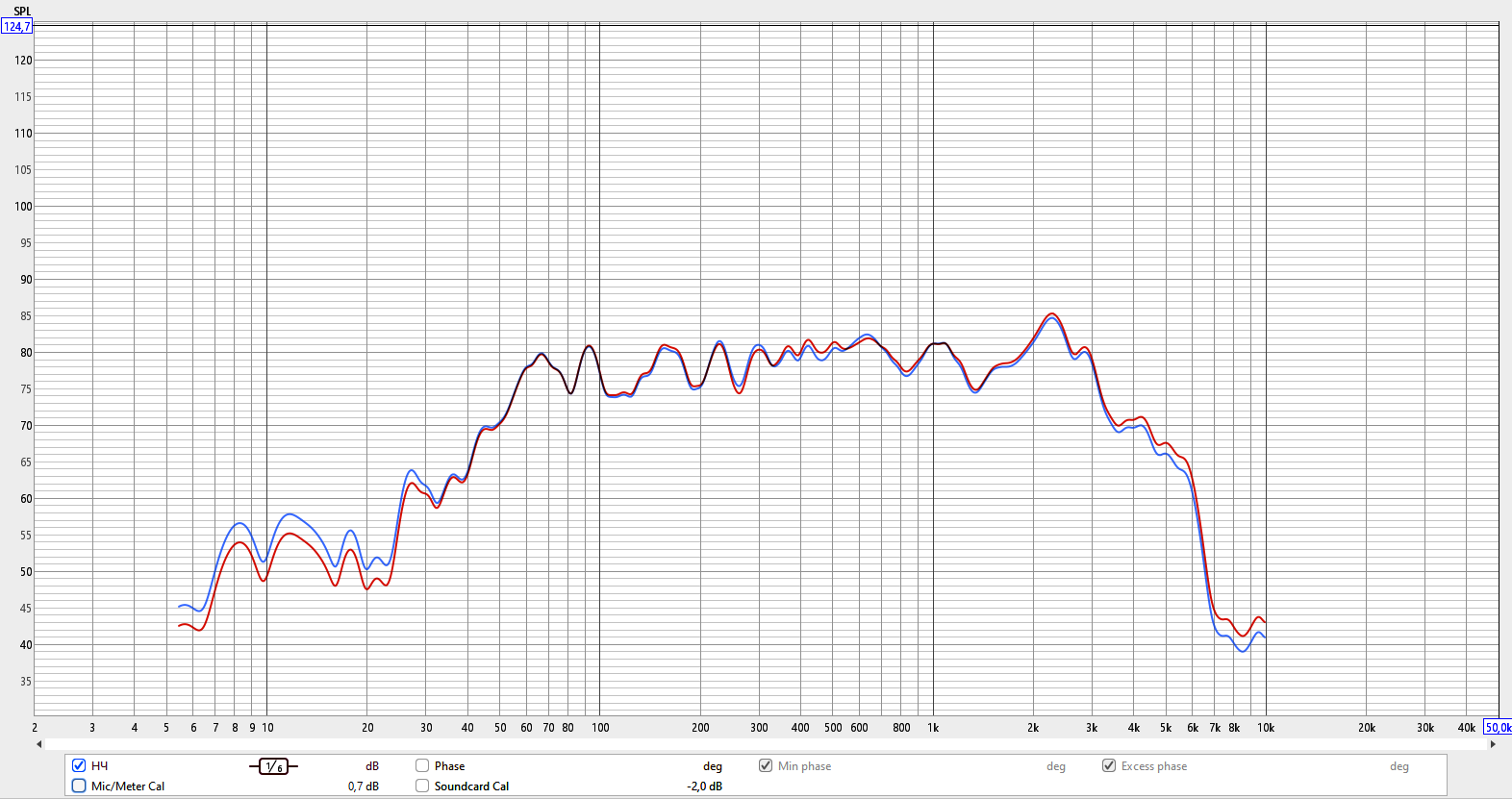Click the right scroll arrow under the graph
The height and width of the screenshot is (799, 1512).
(1493, 744)
